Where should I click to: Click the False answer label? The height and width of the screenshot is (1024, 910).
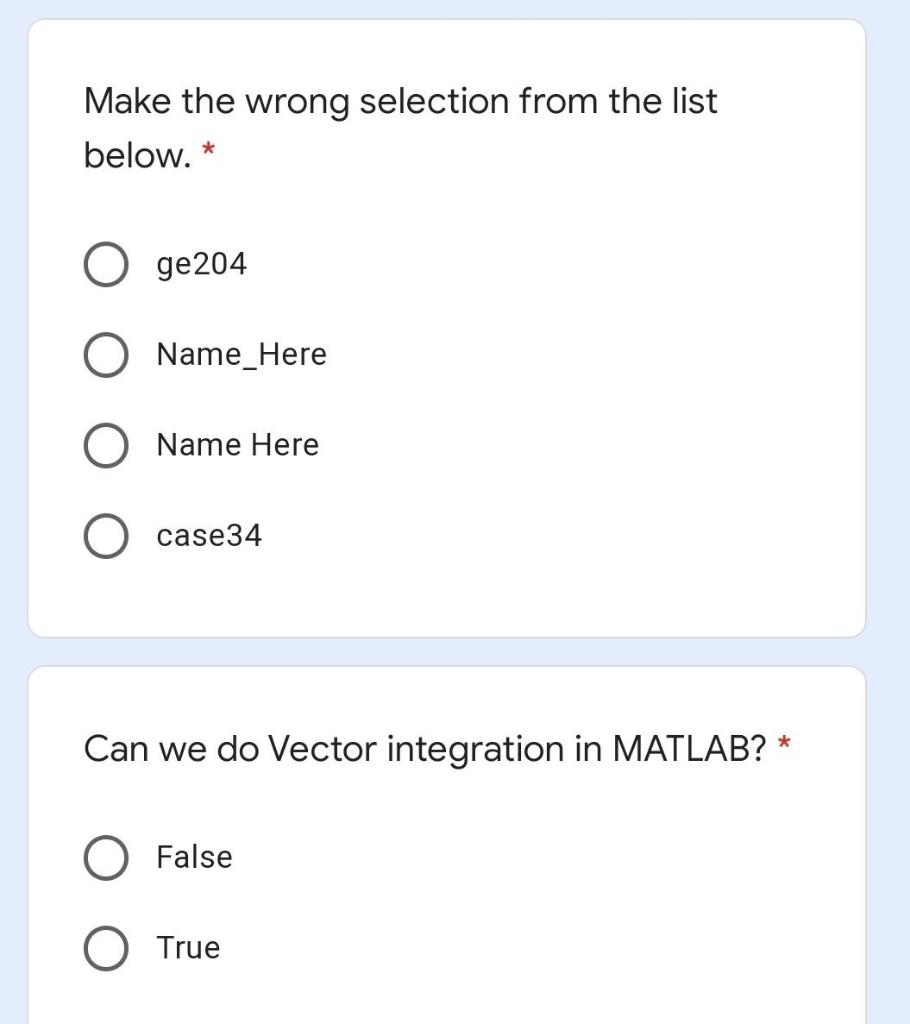tap(194, 856)
